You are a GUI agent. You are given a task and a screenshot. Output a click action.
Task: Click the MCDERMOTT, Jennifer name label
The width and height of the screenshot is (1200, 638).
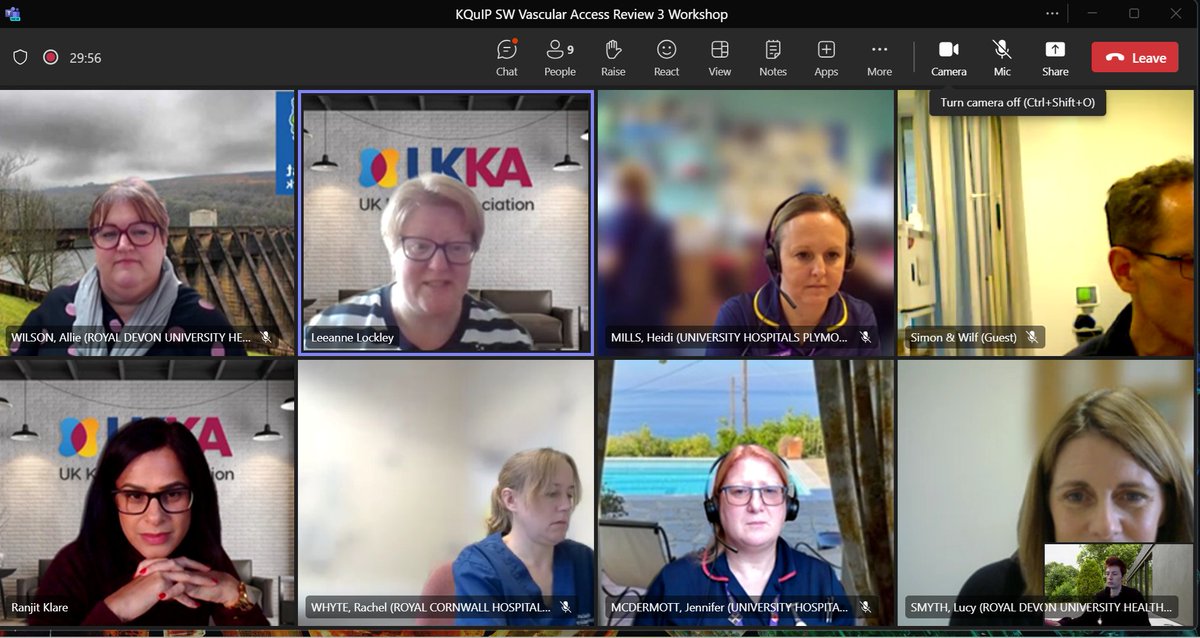click(729, 607)
